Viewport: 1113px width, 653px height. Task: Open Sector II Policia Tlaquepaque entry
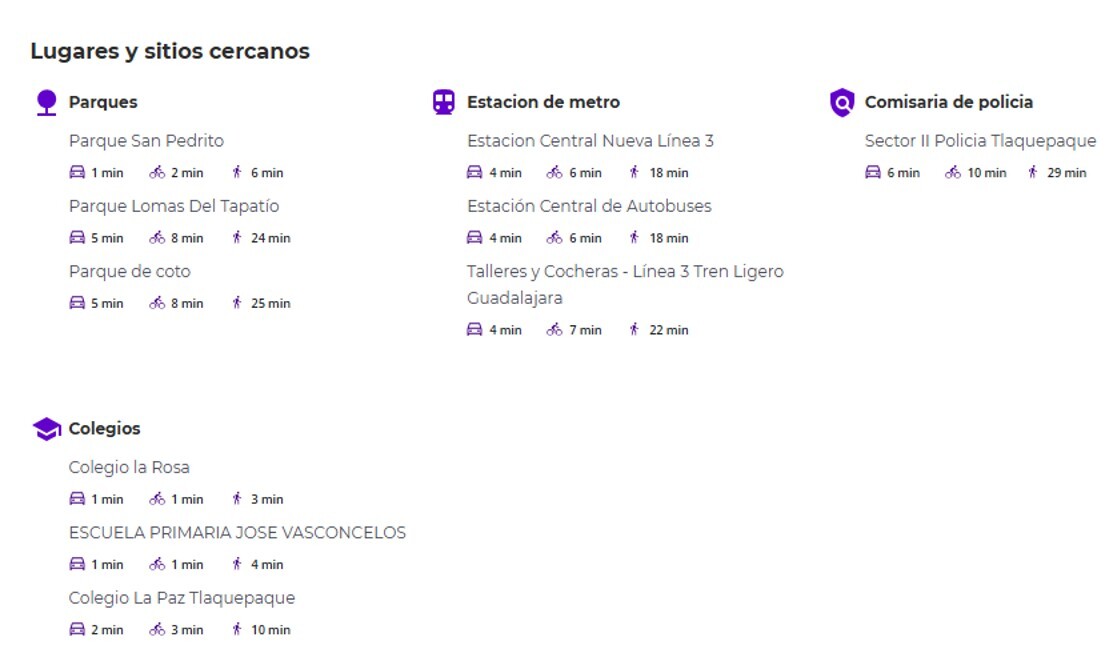pos(980,141)
